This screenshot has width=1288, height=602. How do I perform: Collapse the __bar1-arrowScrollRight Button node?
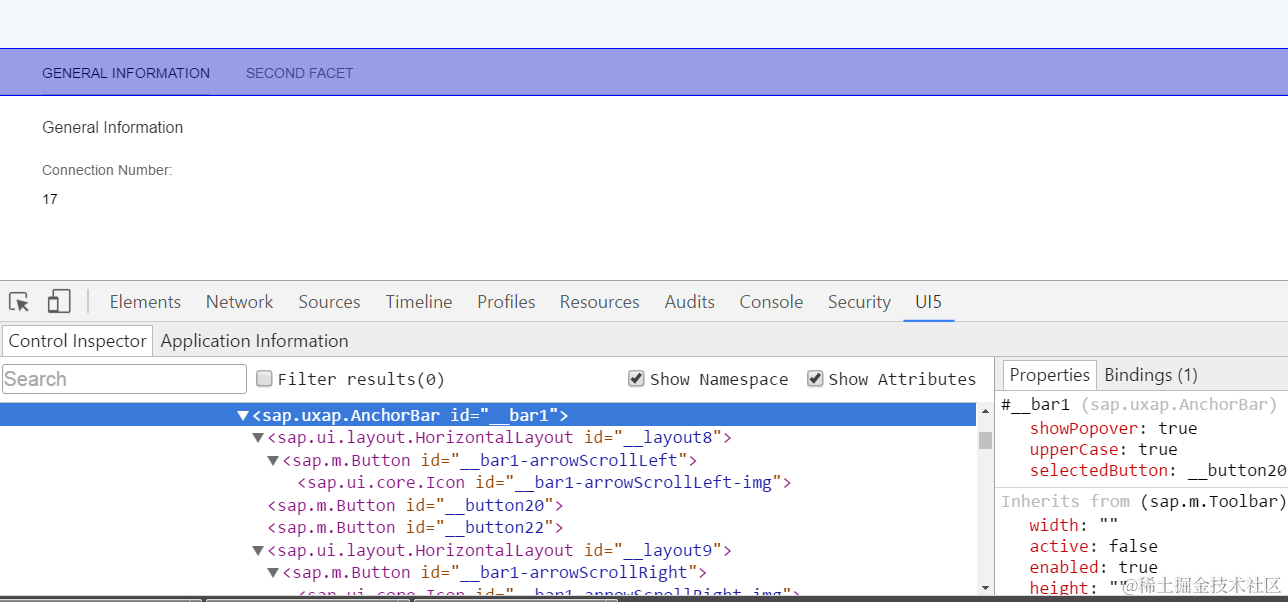273,573
